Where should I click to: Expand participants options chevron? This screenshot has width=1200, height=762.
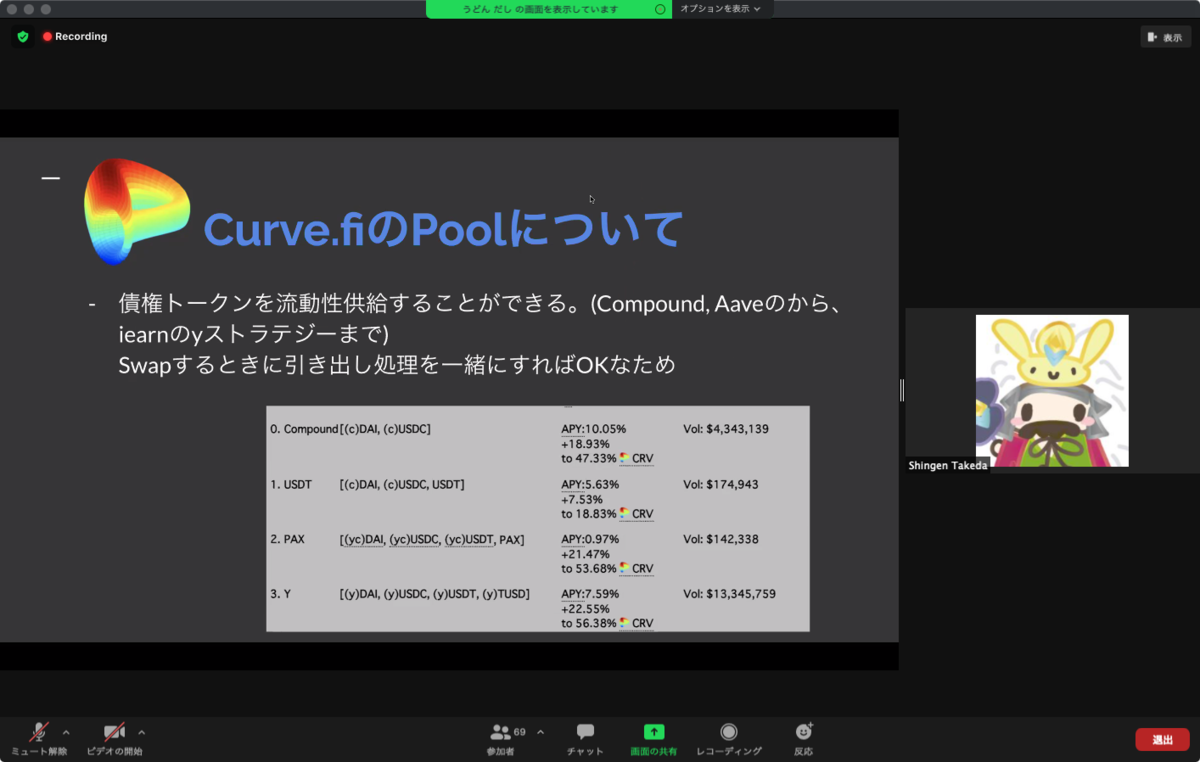click(x=541, y=732)
